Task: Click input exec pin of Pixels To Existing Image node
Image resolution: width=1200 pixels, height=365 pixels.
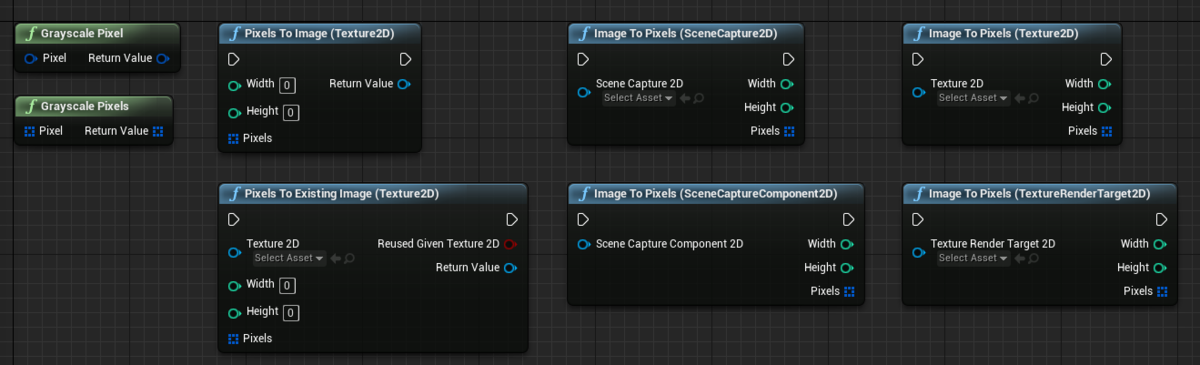Action: [234, 219]
